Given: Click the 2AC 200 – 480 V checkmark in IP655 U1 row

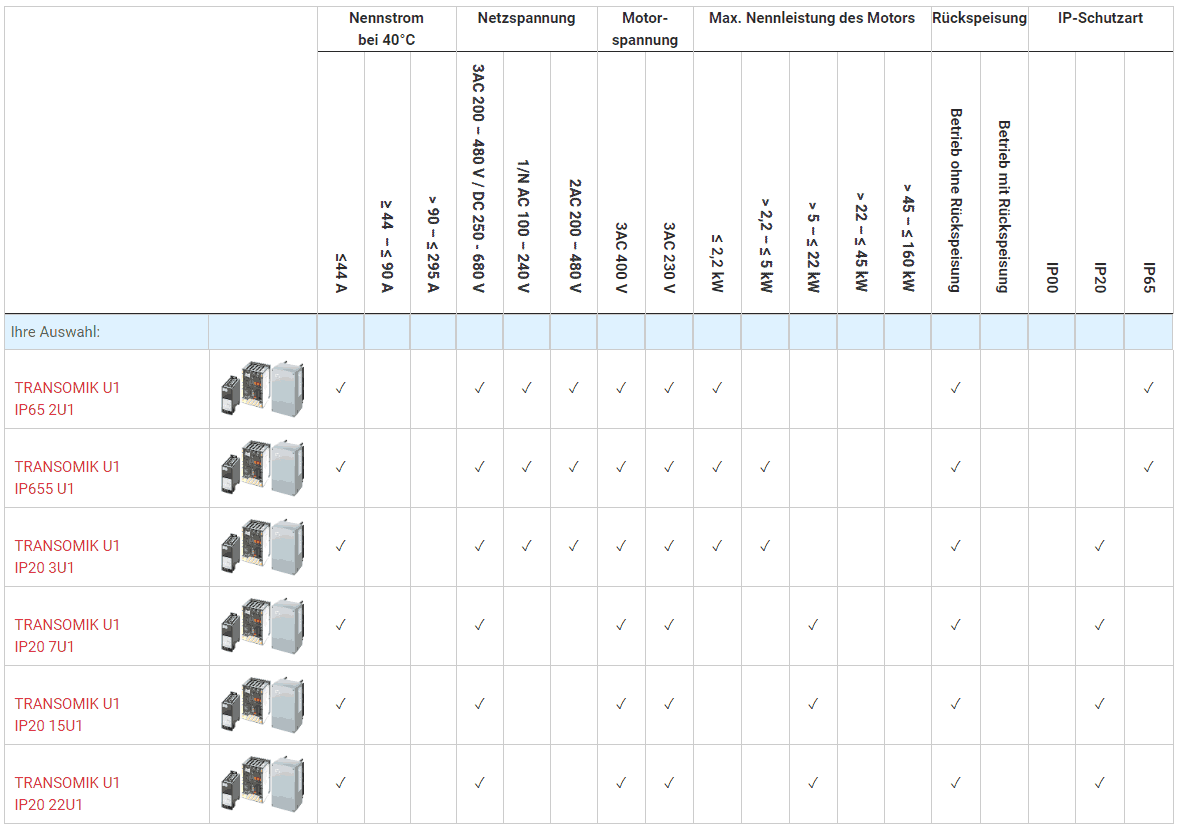Looking at the screenshot, I should (x=574, y=468).
